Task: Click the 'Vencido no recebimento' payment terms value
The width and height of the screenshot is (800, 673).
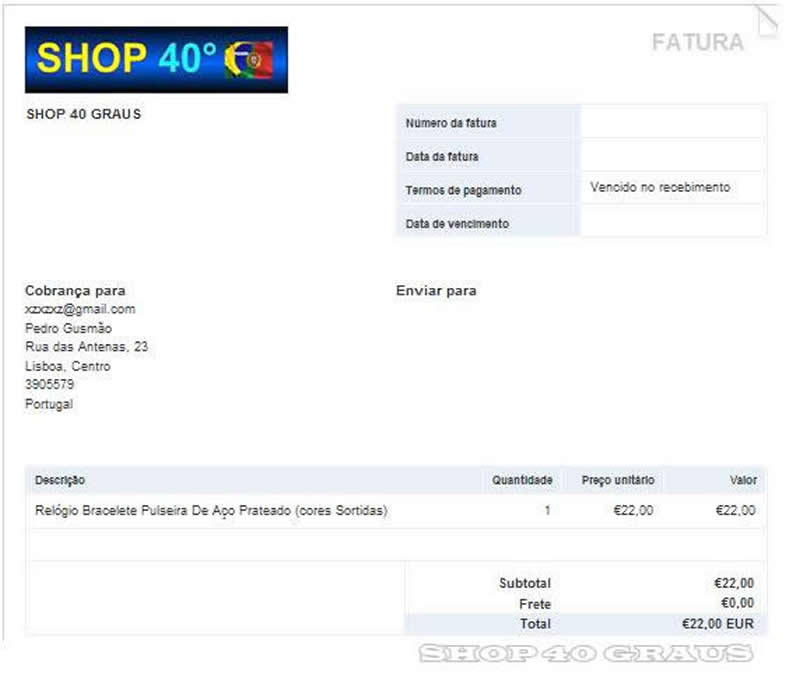Action: (660, 187)
